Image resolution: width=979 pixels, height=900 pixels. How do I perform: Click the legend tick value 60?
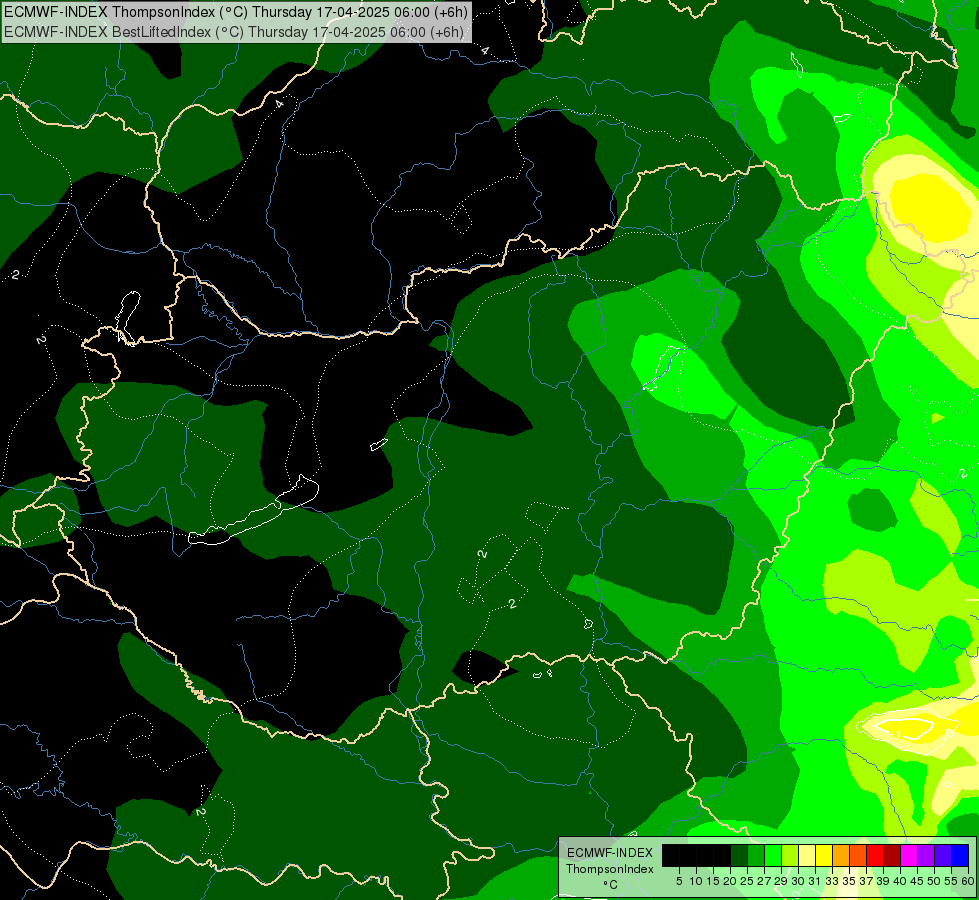[x=968, y=881]
